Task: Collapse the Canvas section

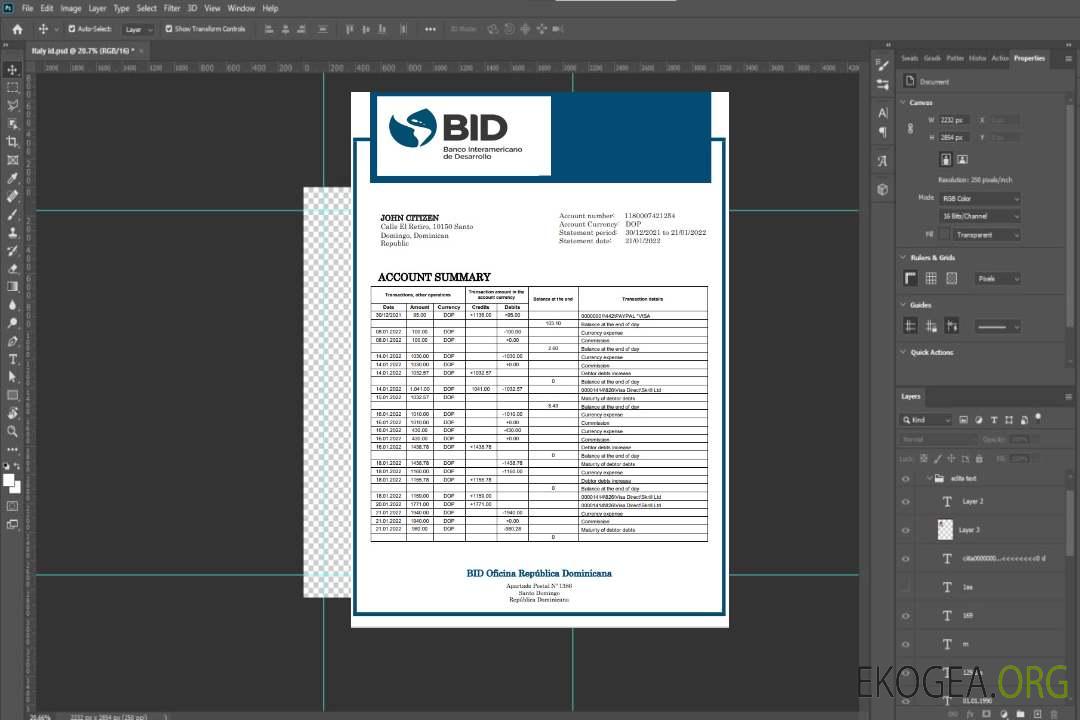Action: [x=904, y=102]
